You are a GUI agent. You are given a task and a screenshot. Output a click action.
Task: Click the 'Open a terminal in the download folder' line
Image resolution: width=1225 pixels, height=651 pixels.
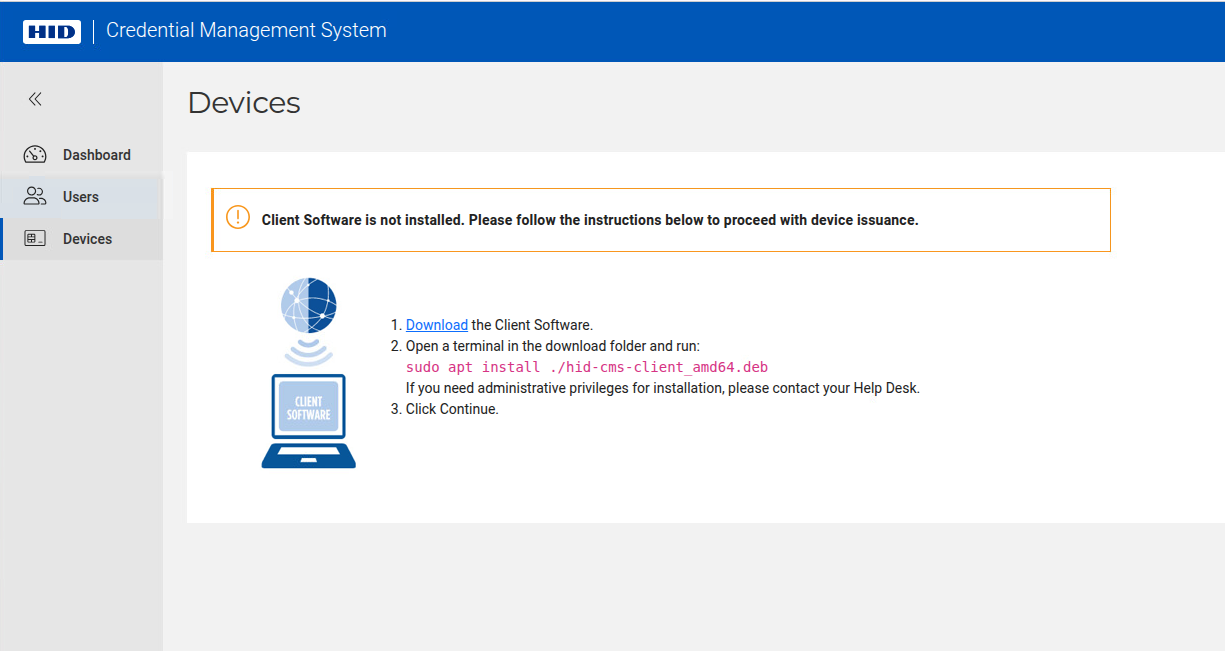coord(553,346)
